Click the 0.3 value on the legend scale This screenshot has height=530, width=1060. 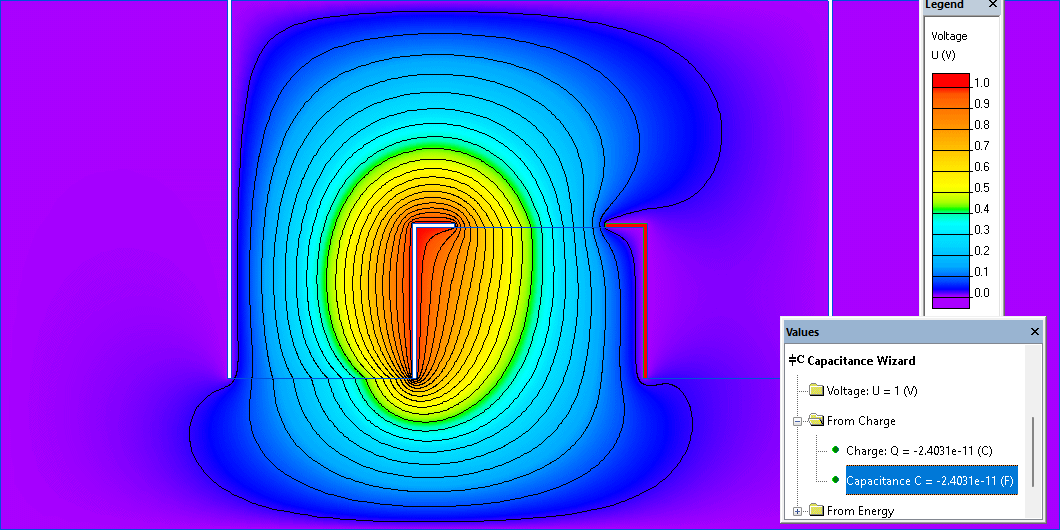[x=980, y=230]
